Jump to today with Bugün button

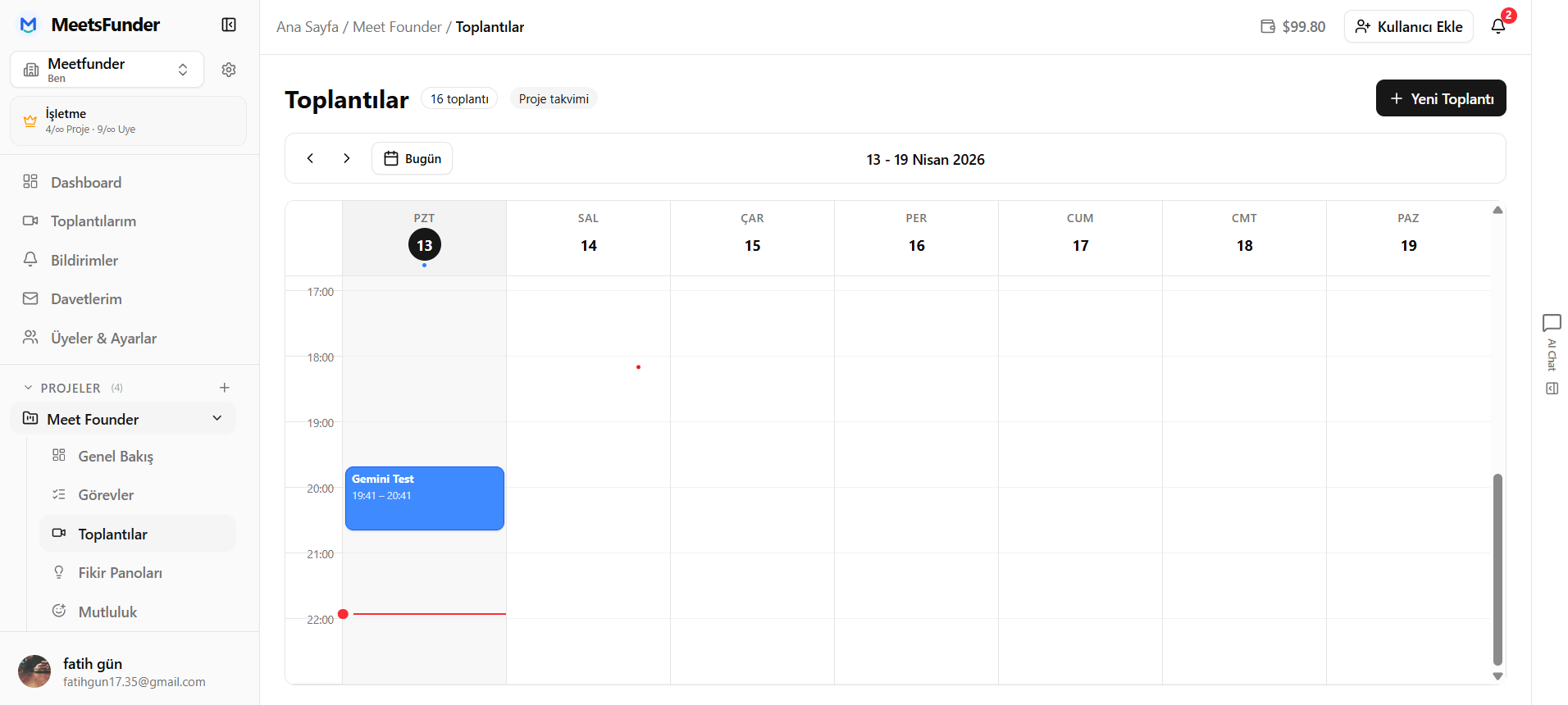pyautogui.click(x=412, y=158)
